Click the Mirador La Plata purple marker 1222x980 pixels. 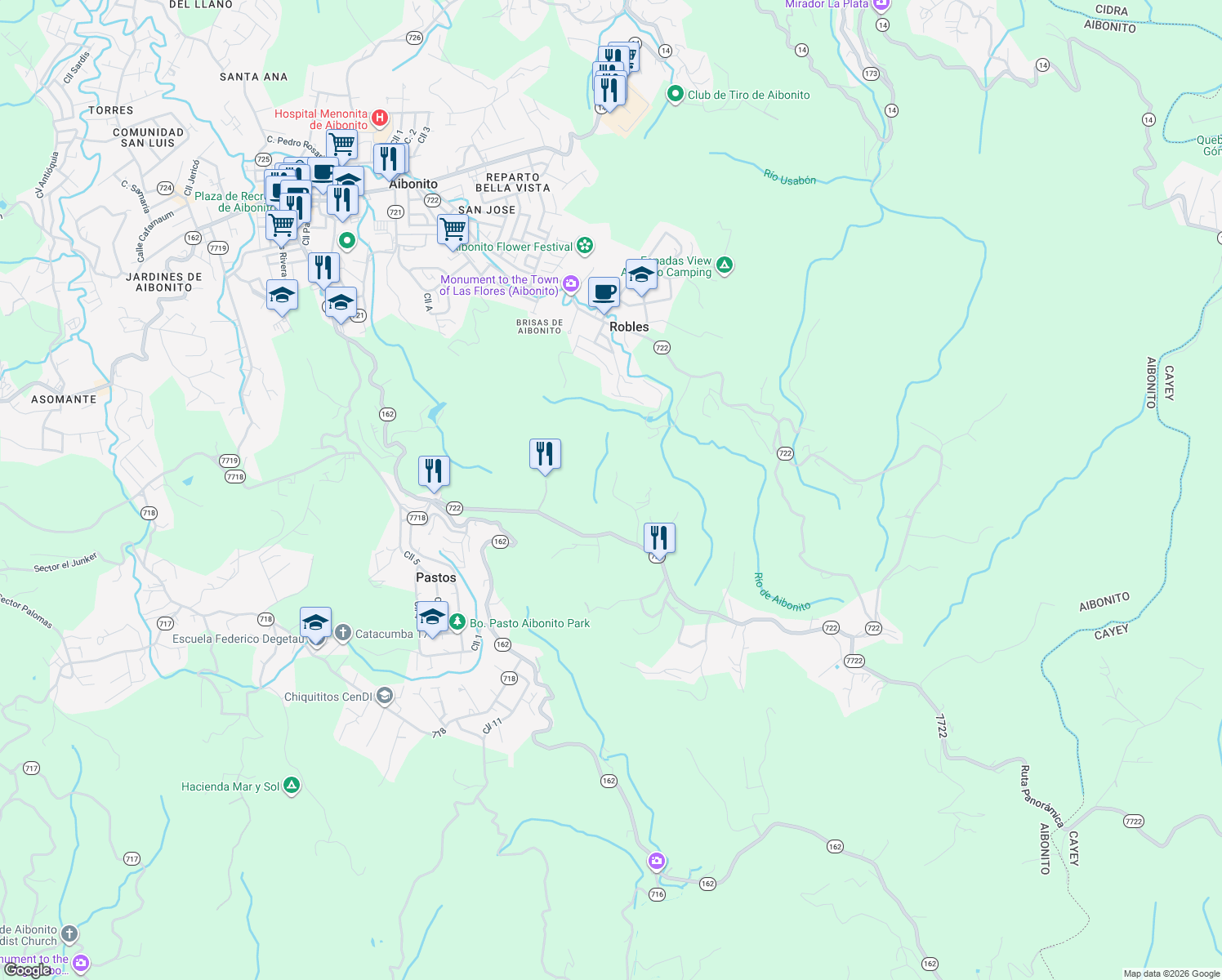[x=881, y=5]
